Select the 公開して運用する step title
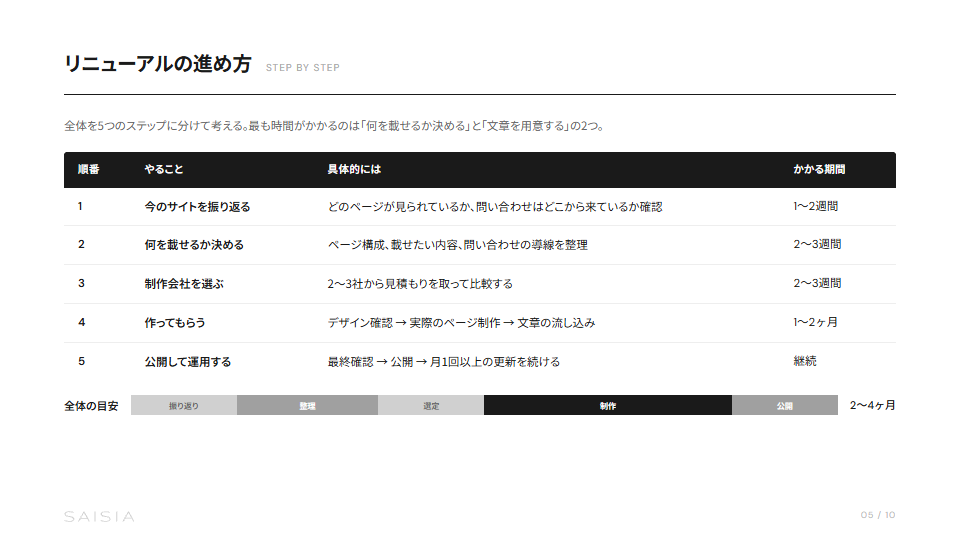 pos(188,362)
